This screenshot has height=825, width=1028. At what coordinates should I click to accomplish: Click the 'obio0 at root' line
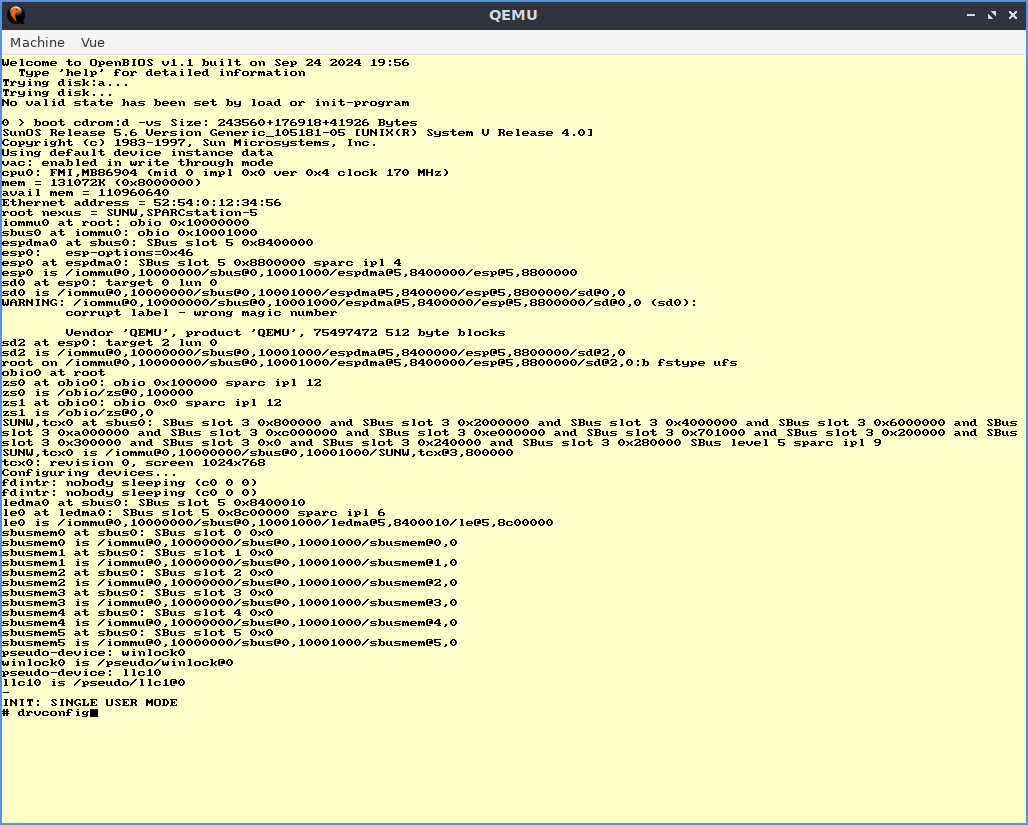(53, 372)
